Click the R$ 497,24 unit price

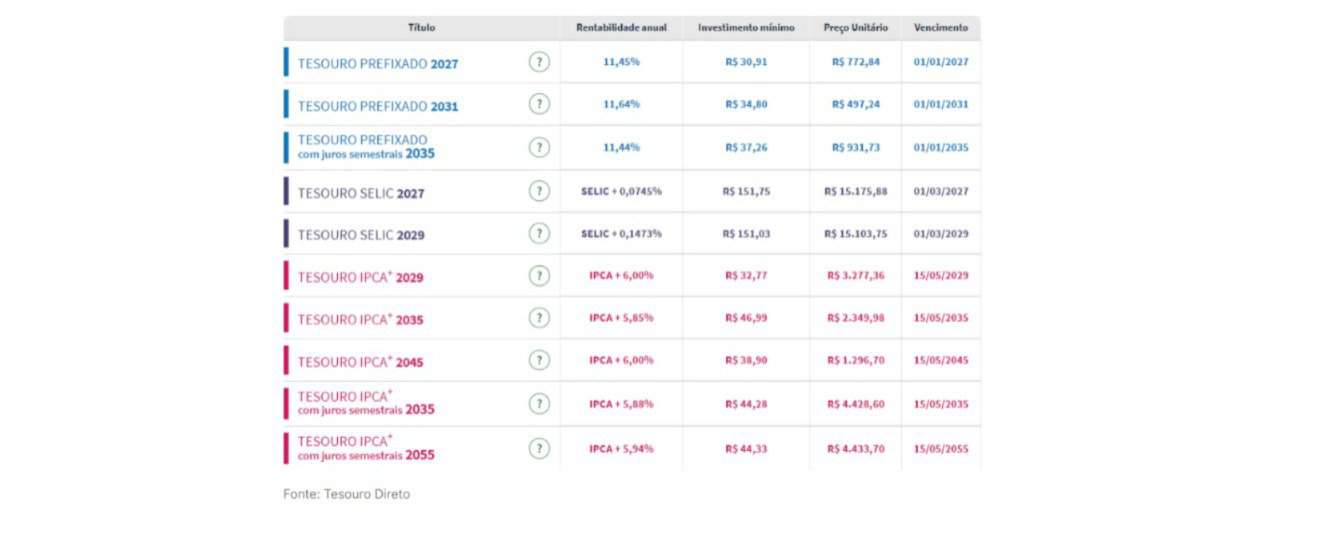pyautogui.click(x=855, y=104)
